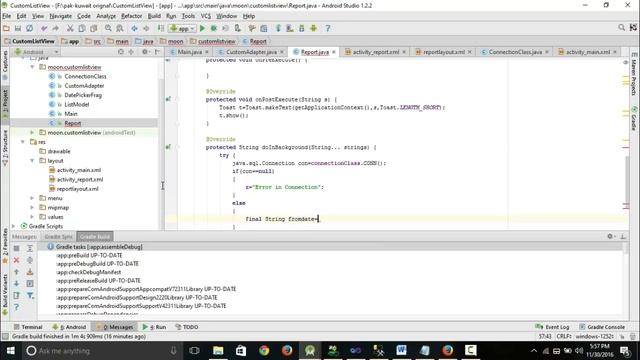The width and height of the screenshot is (640, 360).
Task: Switch to the activity_report.xml editor tab
Action: (376, 52)
